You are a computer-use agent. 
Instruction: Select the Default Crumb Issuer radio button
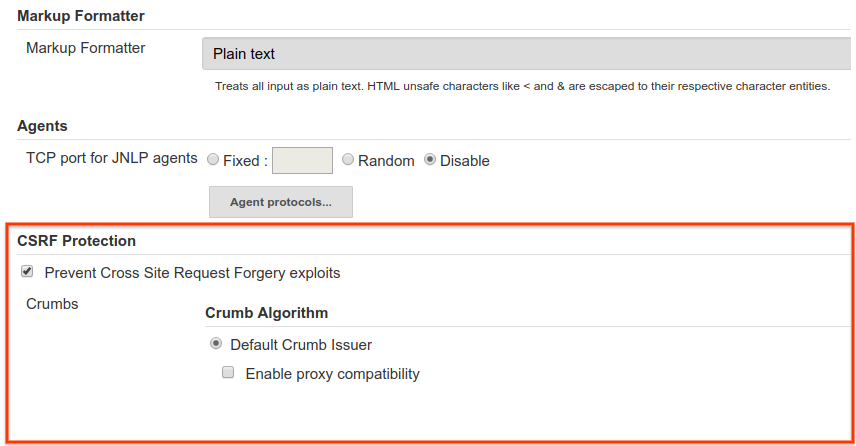216,344
